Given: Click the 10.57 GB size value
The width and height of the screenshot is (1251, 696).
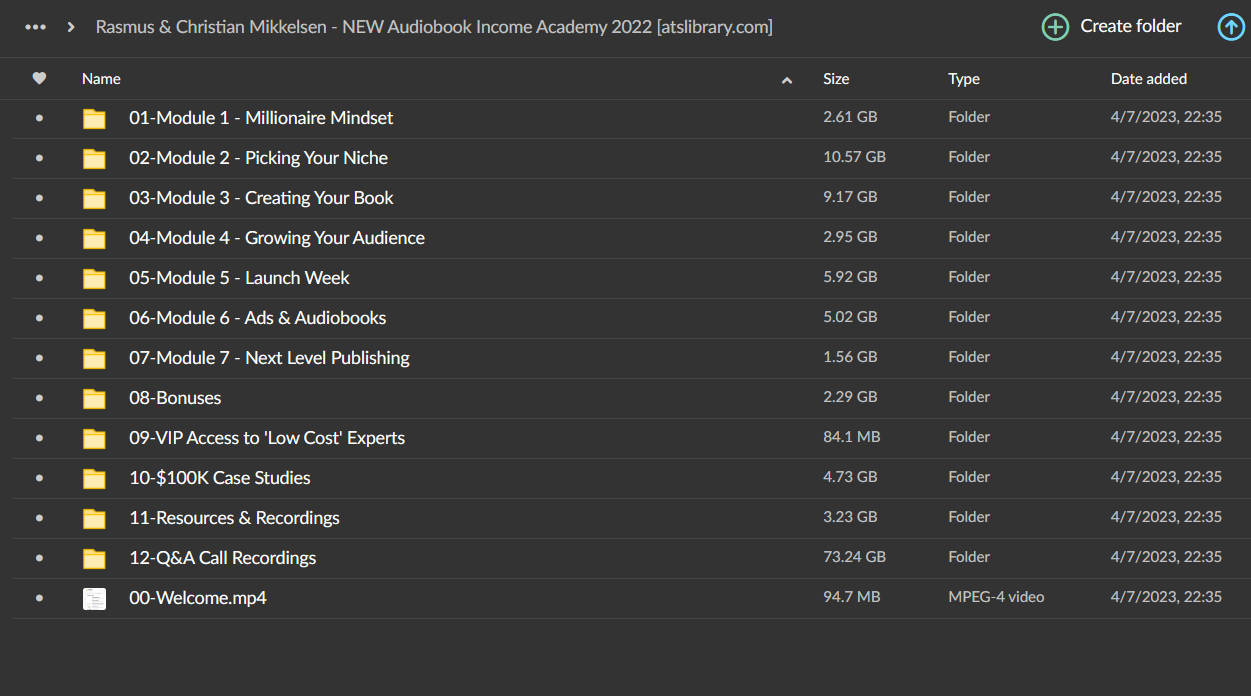Looking at the screenshot, I should tap(854, 157).
